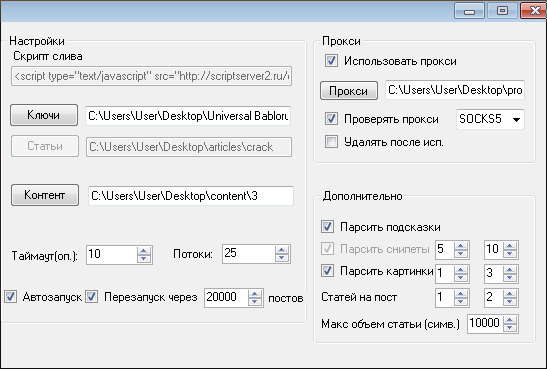Image resolution: width=547 pixels, height=369 pixels.
Task: Increase Таймаут value with up arrow
Action: point(144,250)
